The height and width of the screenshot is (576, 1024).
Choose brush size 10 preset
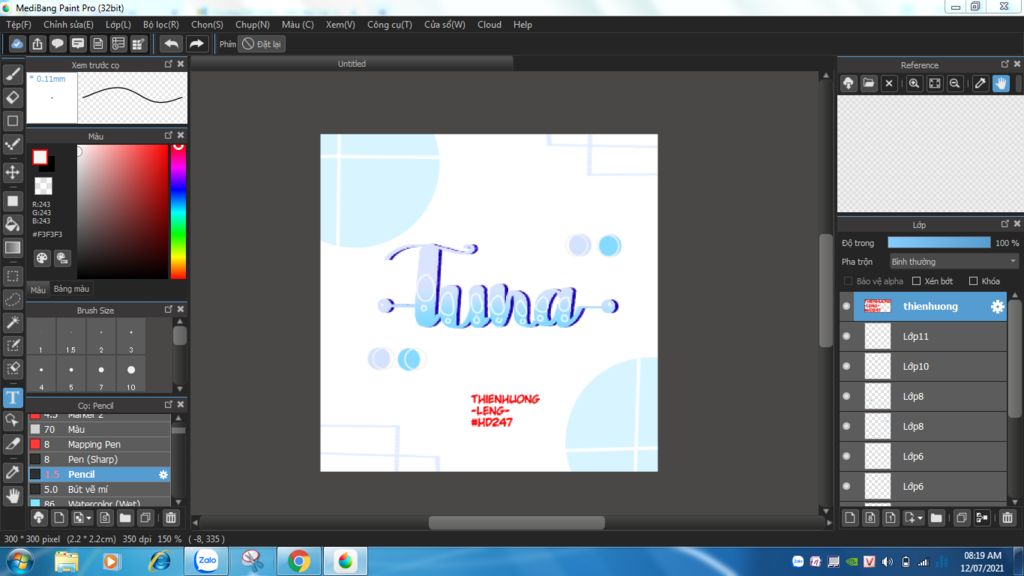(x=131, y=376)
